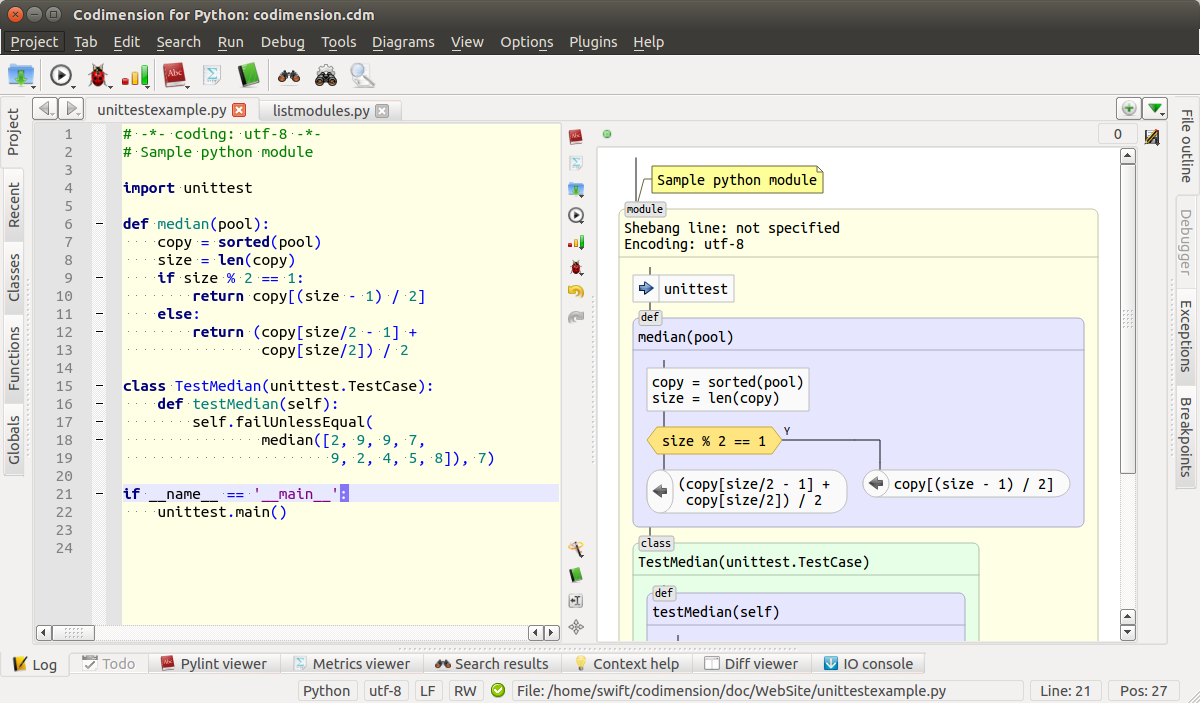Viewport: 1200px width, 703px height.
Task: Click the sigma metrics icon in main toolbar
Action: (x=212, y=75)
